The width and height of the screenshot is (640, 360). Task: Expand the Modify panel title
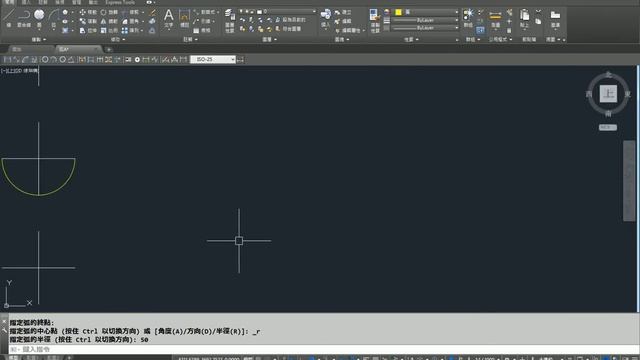118,40
